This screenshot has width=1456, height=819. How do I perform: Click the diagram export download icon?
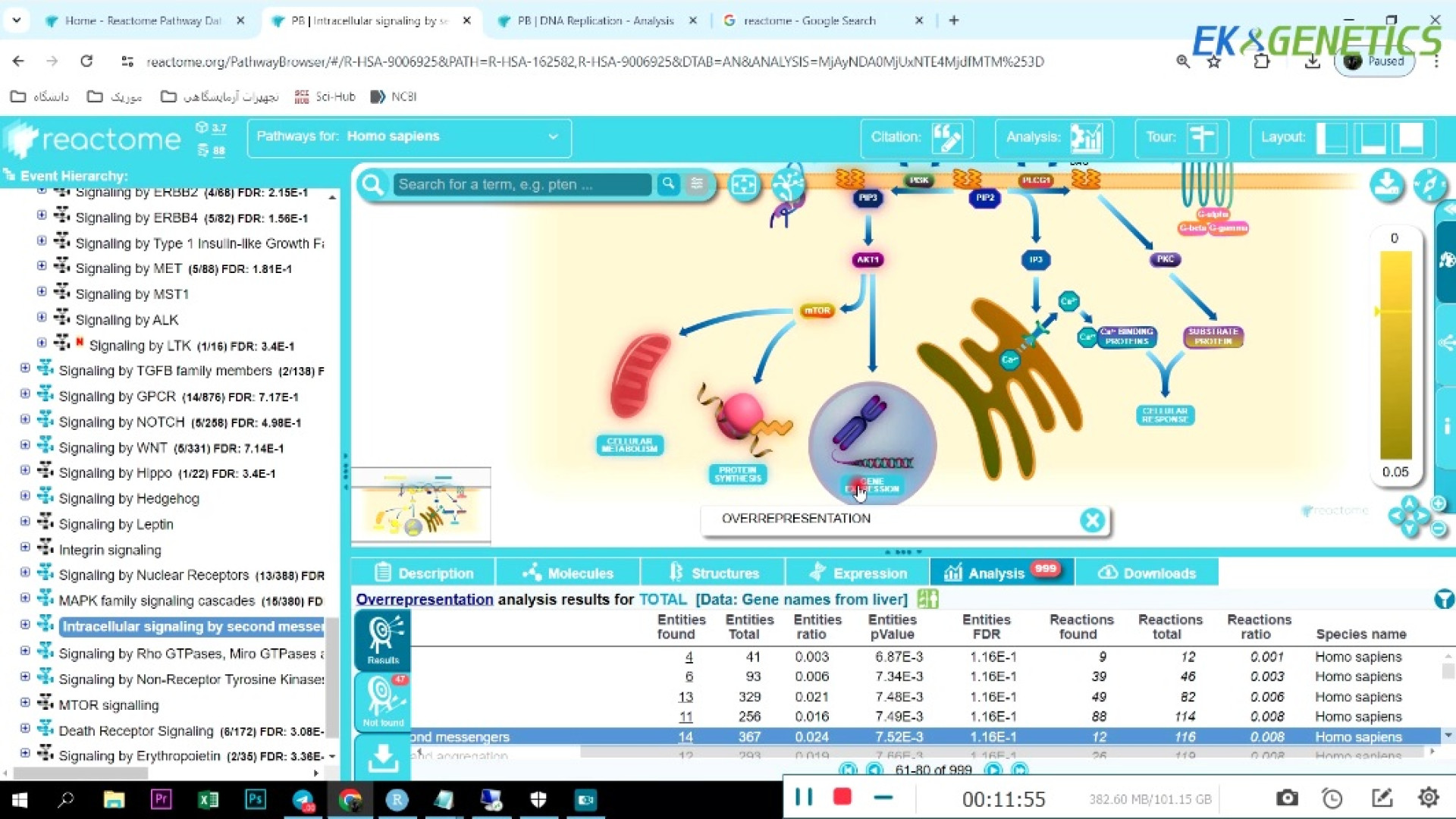[x=1386, y=185]
